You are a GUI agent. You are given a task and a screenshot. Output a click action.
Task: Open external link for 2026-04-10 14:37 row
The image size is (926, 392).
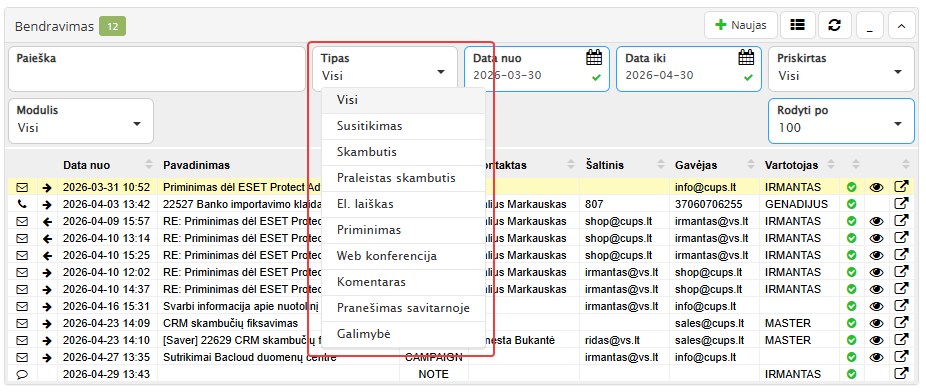point(901,289)
